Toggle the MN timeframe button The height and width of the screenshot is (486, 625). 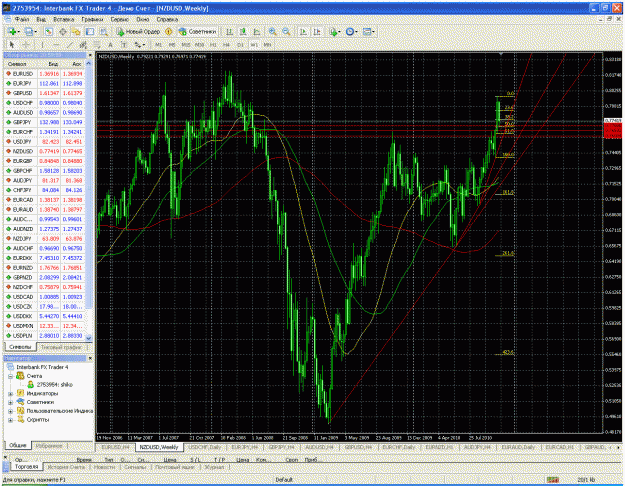(x=267, y=45)
